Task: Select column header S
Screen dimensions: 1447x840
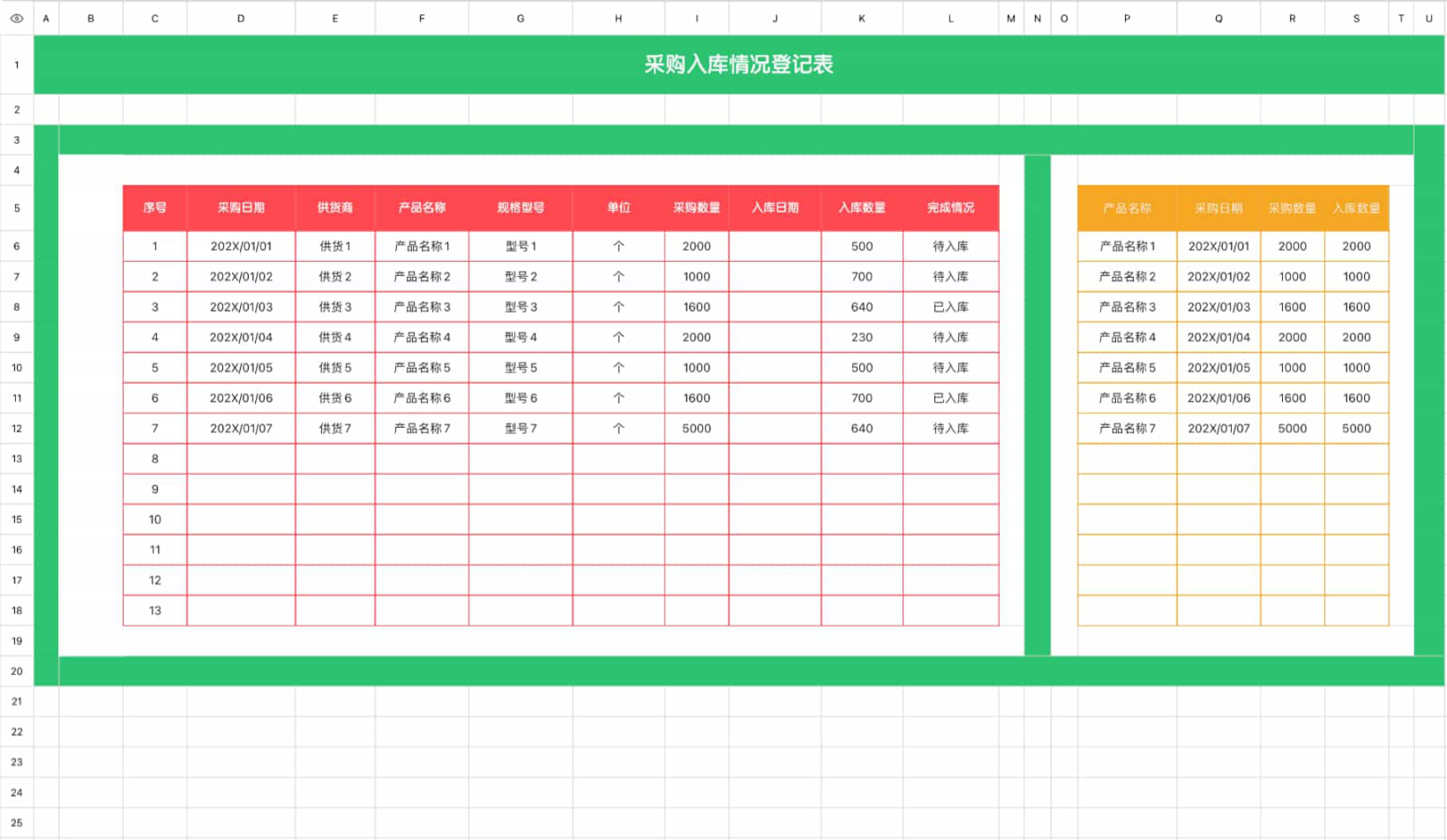Action: click(1356, 18)
